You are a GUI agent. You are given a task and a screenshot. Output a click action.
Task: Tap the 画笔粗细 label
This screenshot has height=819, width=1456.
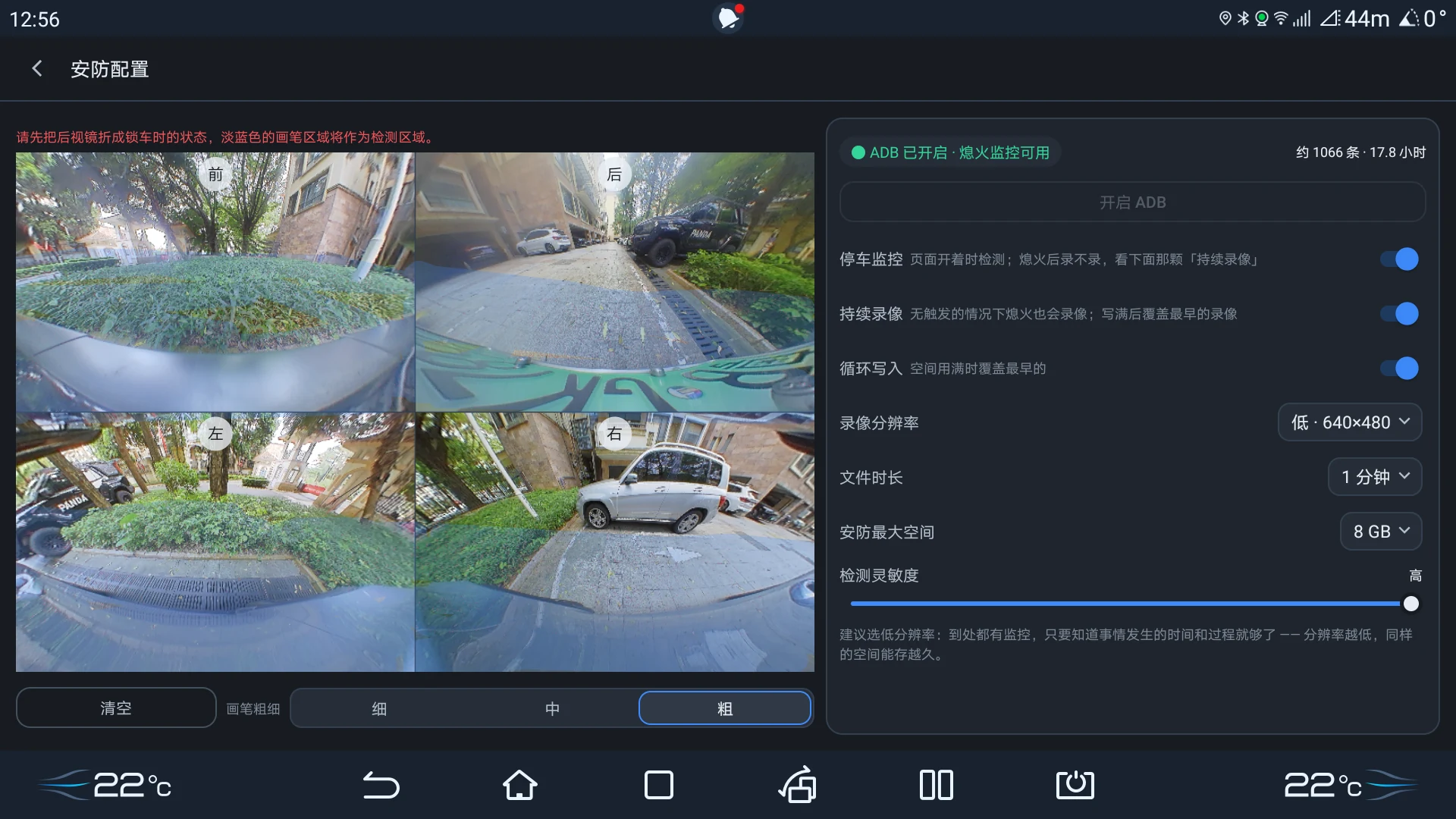(x=253, y=708)
